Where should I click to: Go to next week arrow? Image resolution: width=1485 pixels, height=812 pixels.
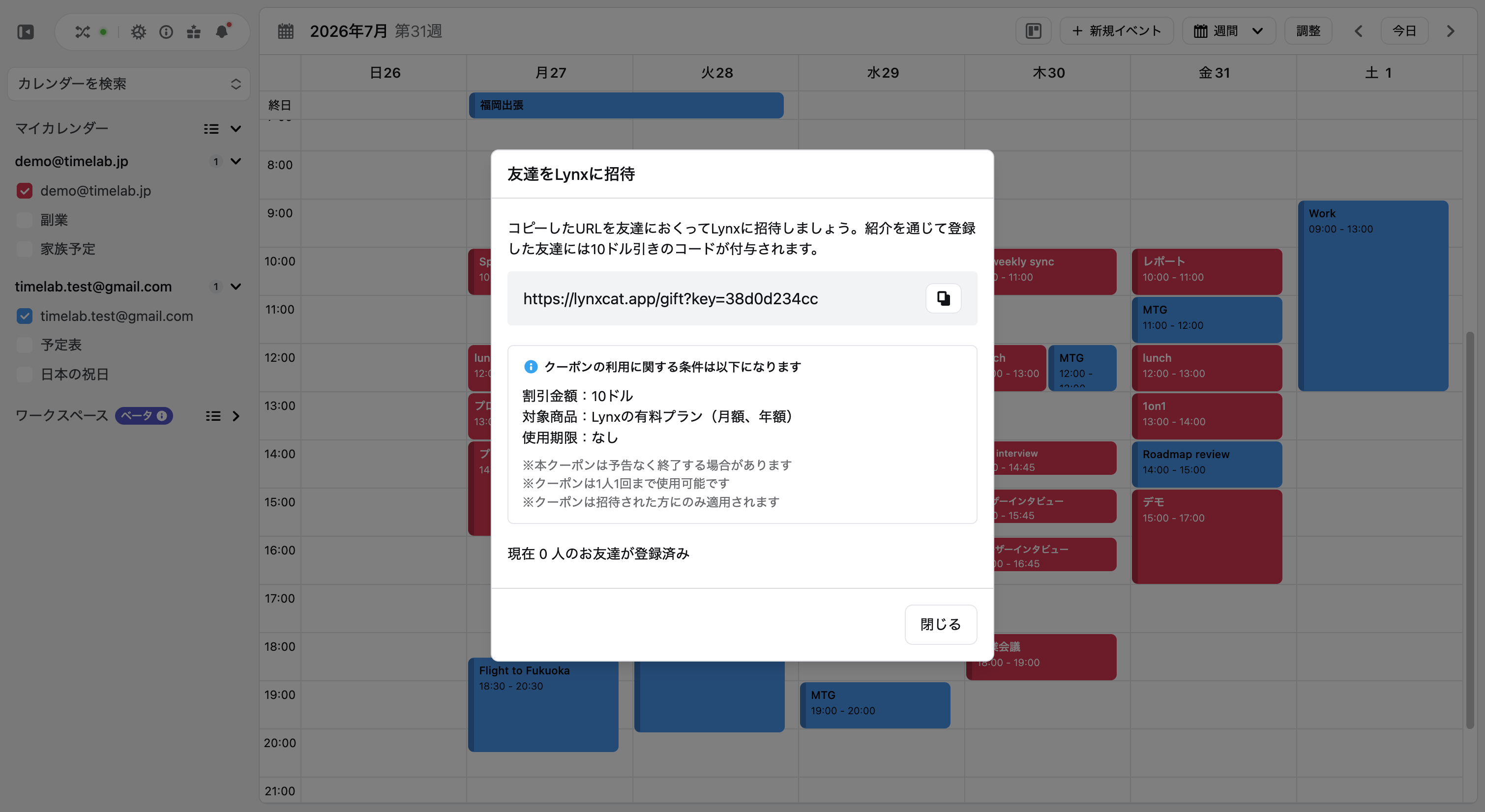click(x=1451, y=31)
